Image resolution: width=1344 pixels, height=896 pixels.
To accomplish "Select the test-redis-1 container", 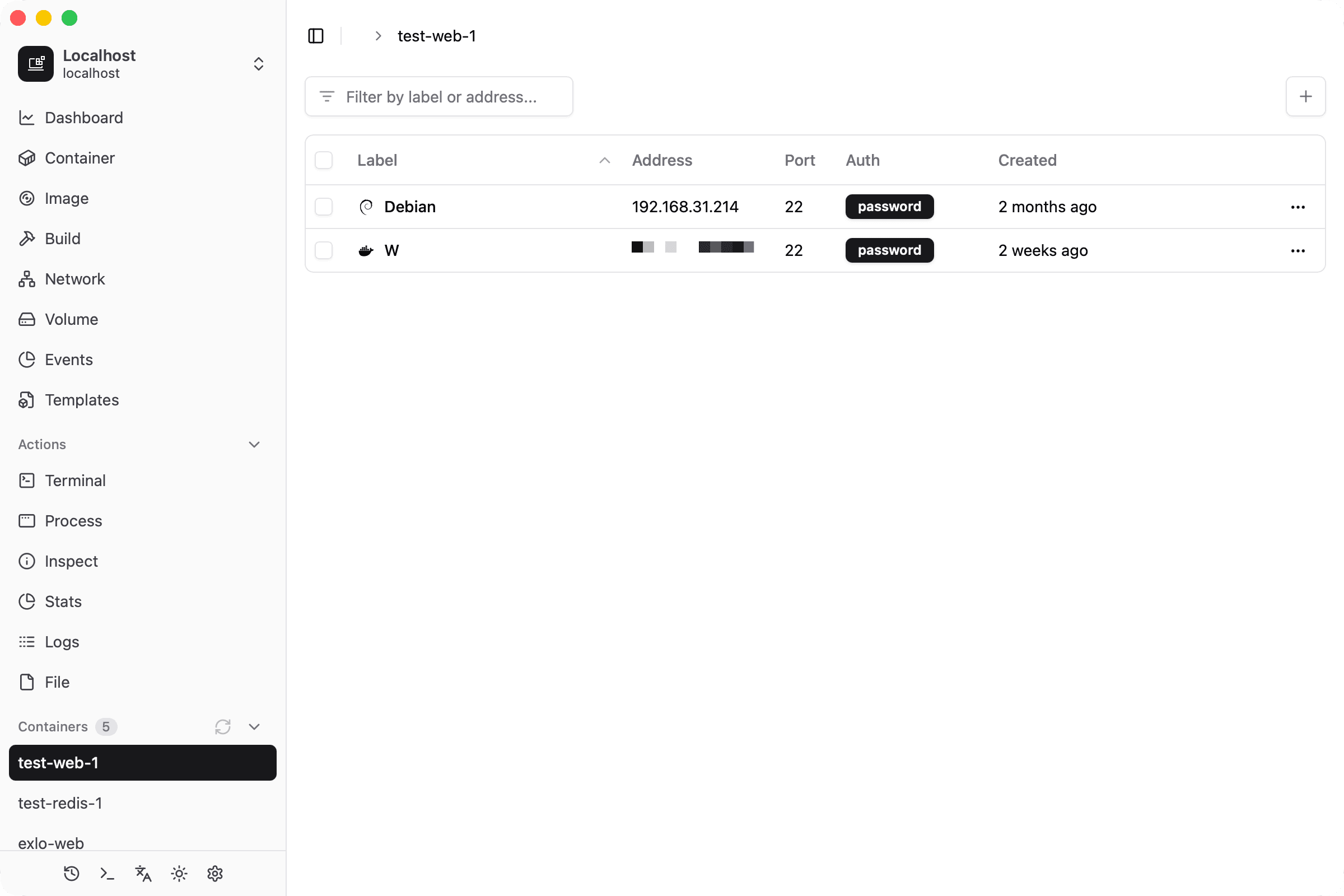I will pyautogui.click(x=60, y=803).
